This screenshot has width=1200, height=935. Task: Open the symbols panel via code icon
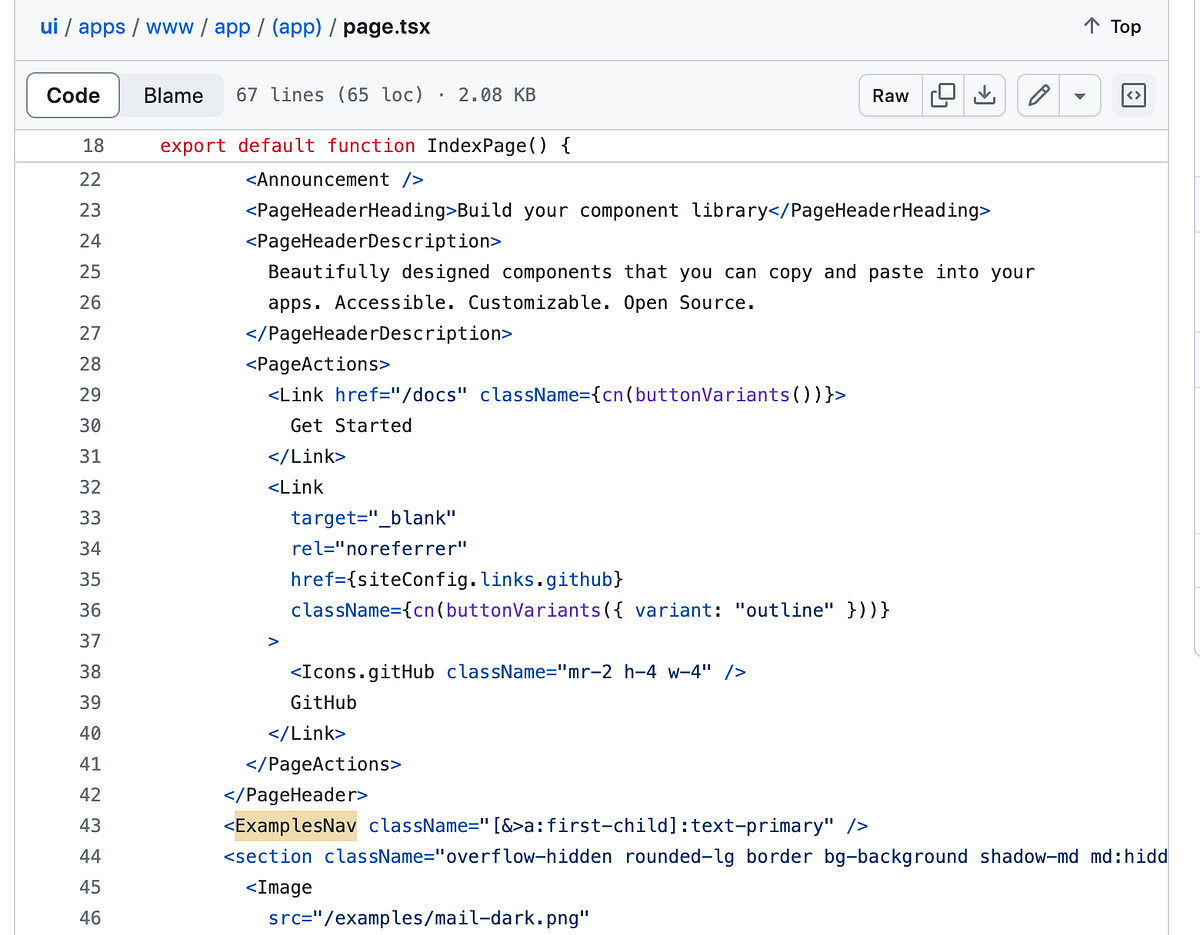click(x=1134, y=95)
